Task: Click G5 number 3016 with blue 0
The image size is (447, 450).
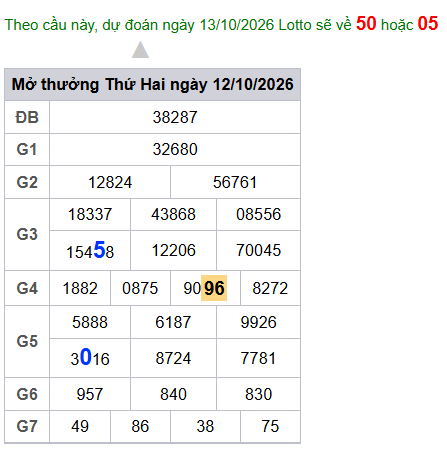Action: pos(90,358)
